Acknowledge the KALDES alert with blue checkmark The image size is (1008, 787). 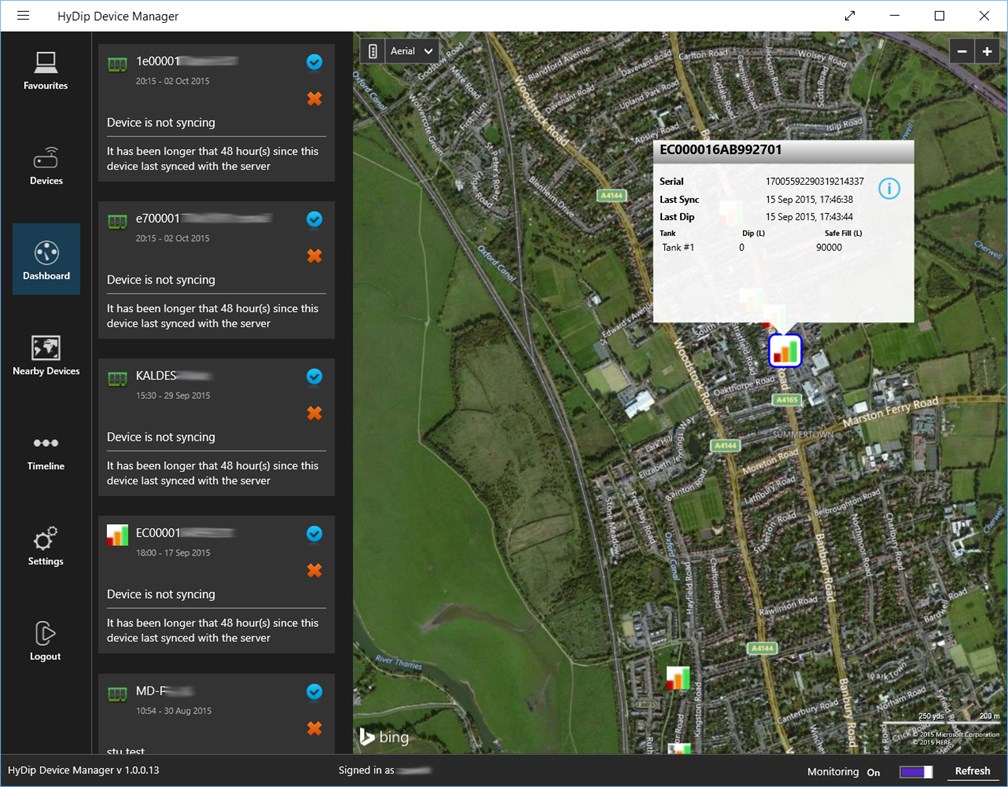click(314, 376)
